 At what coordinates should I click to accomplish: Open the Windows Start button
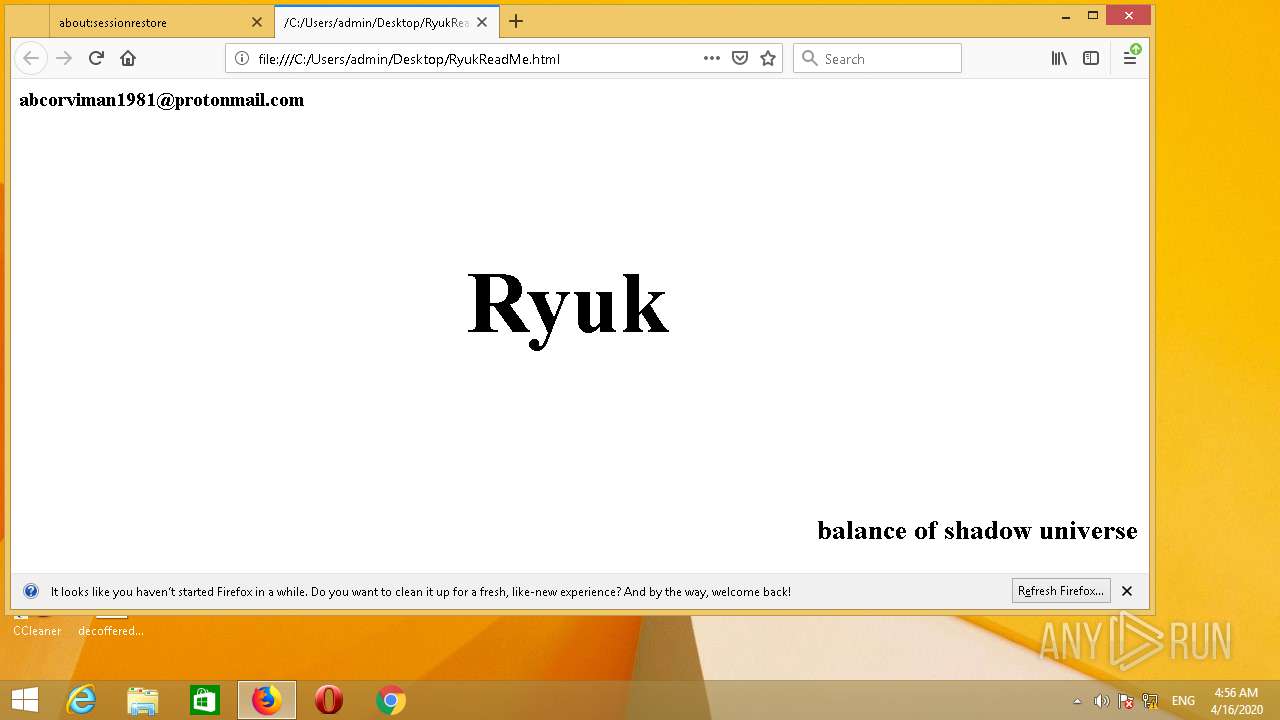pyautogui.click(x=25, y=700)
